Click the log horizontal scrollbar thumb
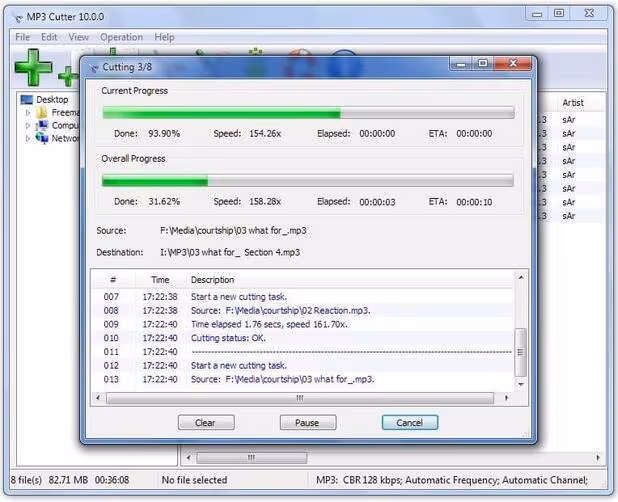The width and height of the screenshot is (618, 502). point(300,398)
